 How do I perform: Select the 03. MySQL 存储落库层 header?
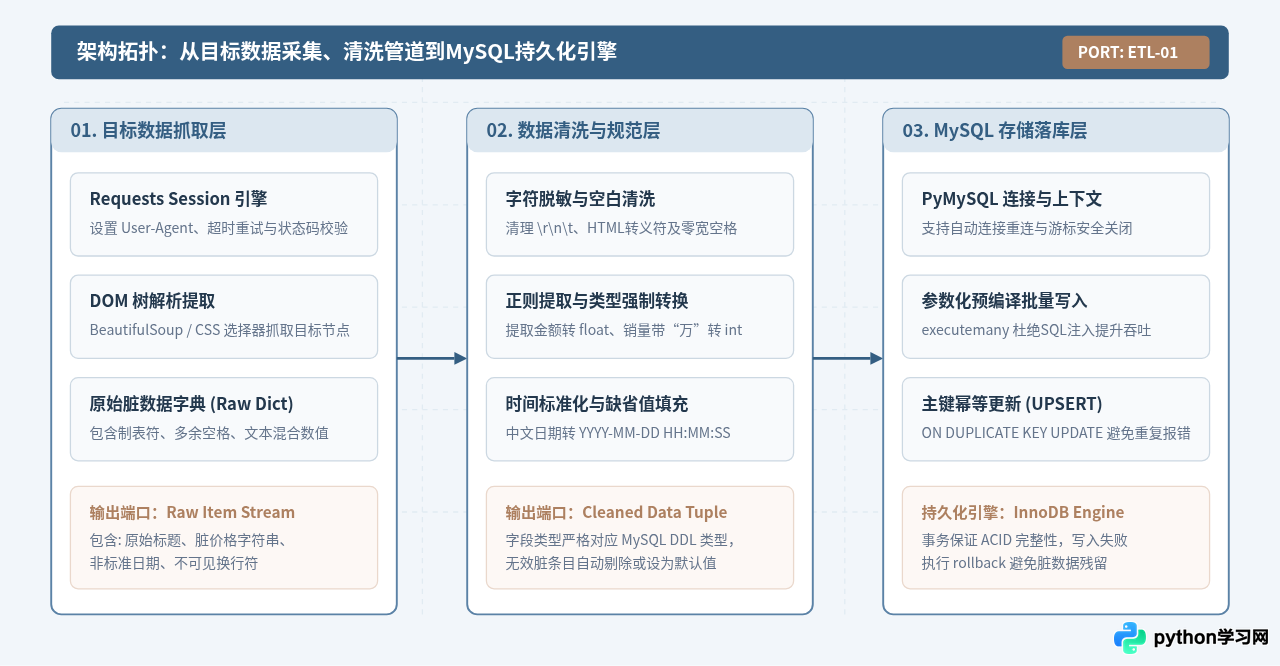tap(1056, 130)
